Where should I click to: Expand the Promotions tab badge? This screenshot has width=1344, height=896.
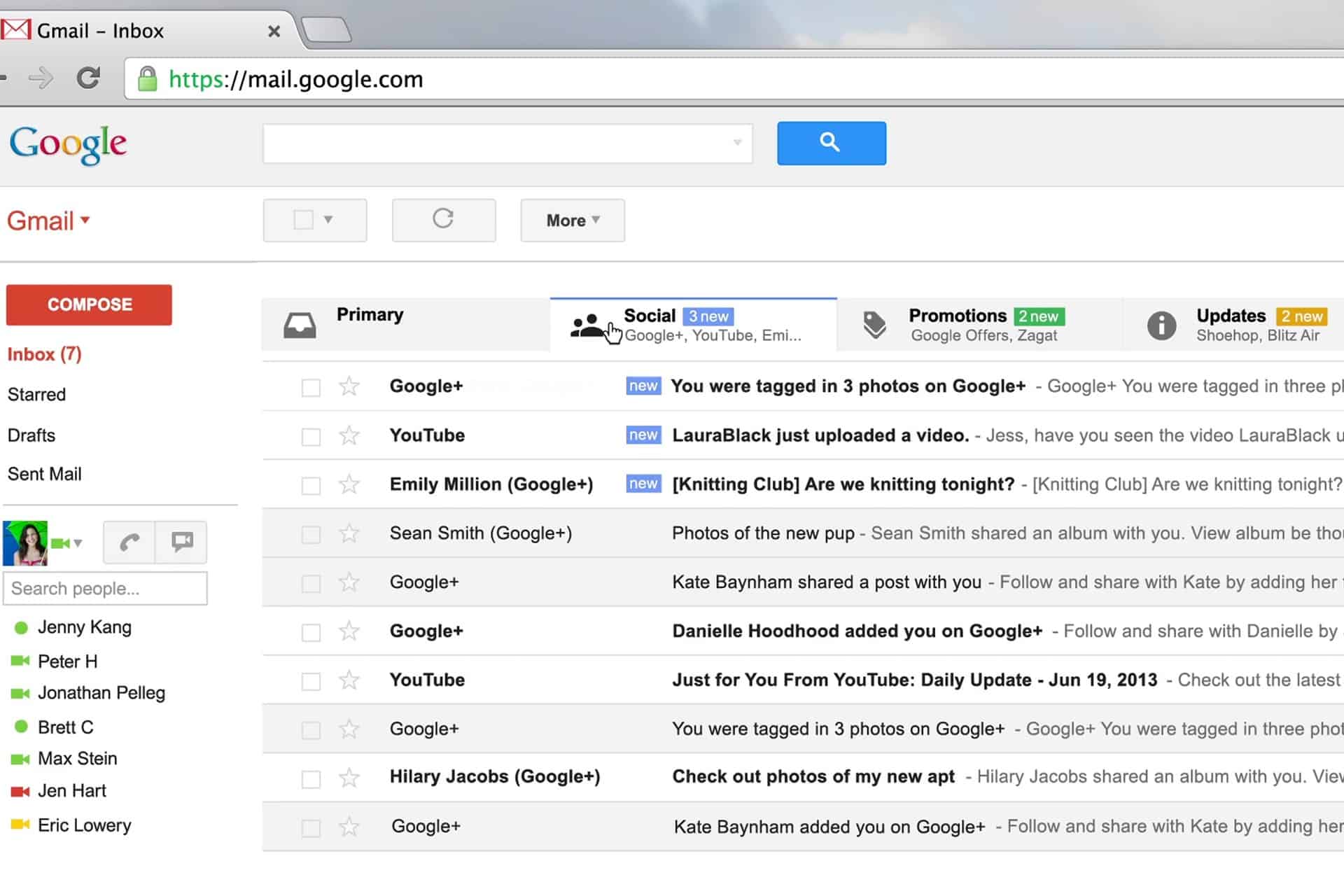coord(1041,315)
